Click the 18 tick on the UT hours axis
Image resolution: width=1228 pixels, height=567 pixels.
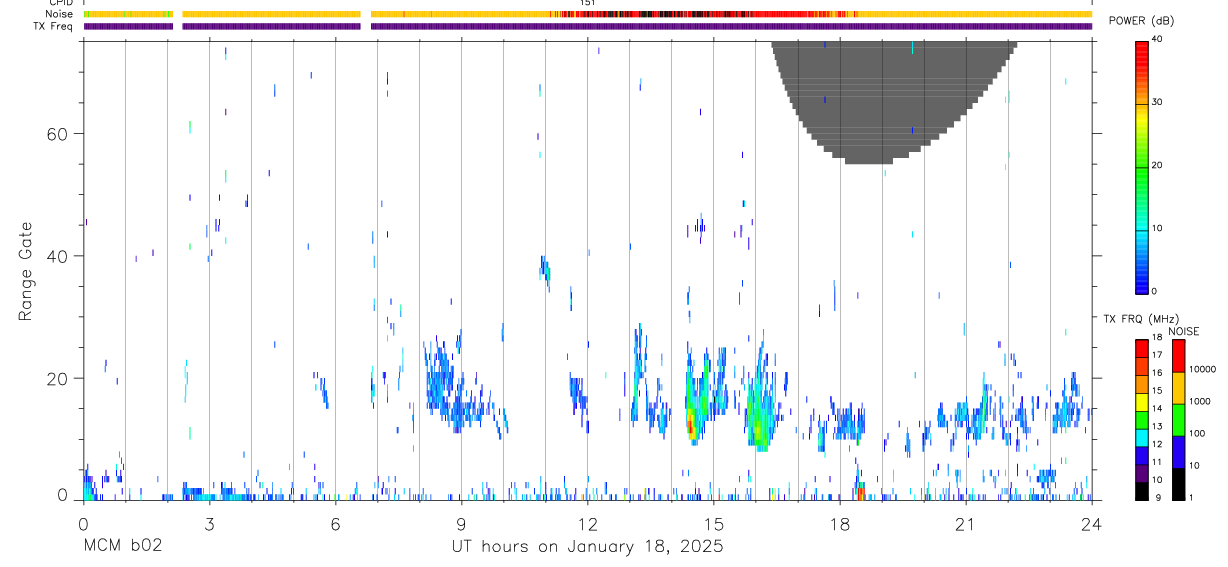[839, 523]
